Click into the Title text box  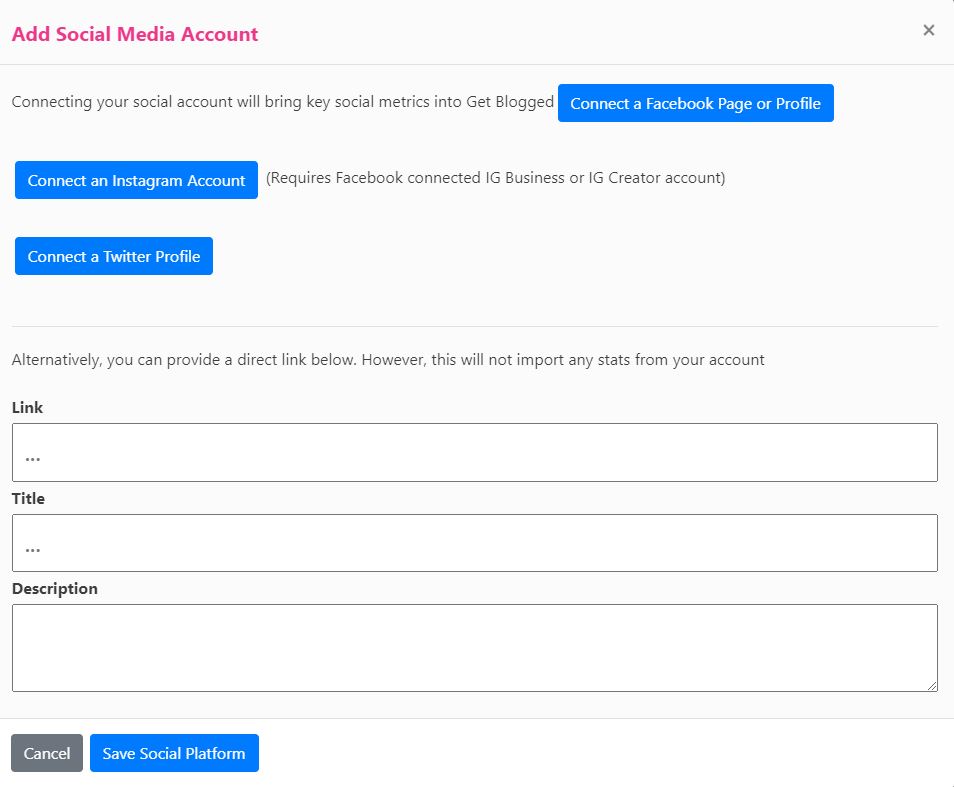pos(474,543)
